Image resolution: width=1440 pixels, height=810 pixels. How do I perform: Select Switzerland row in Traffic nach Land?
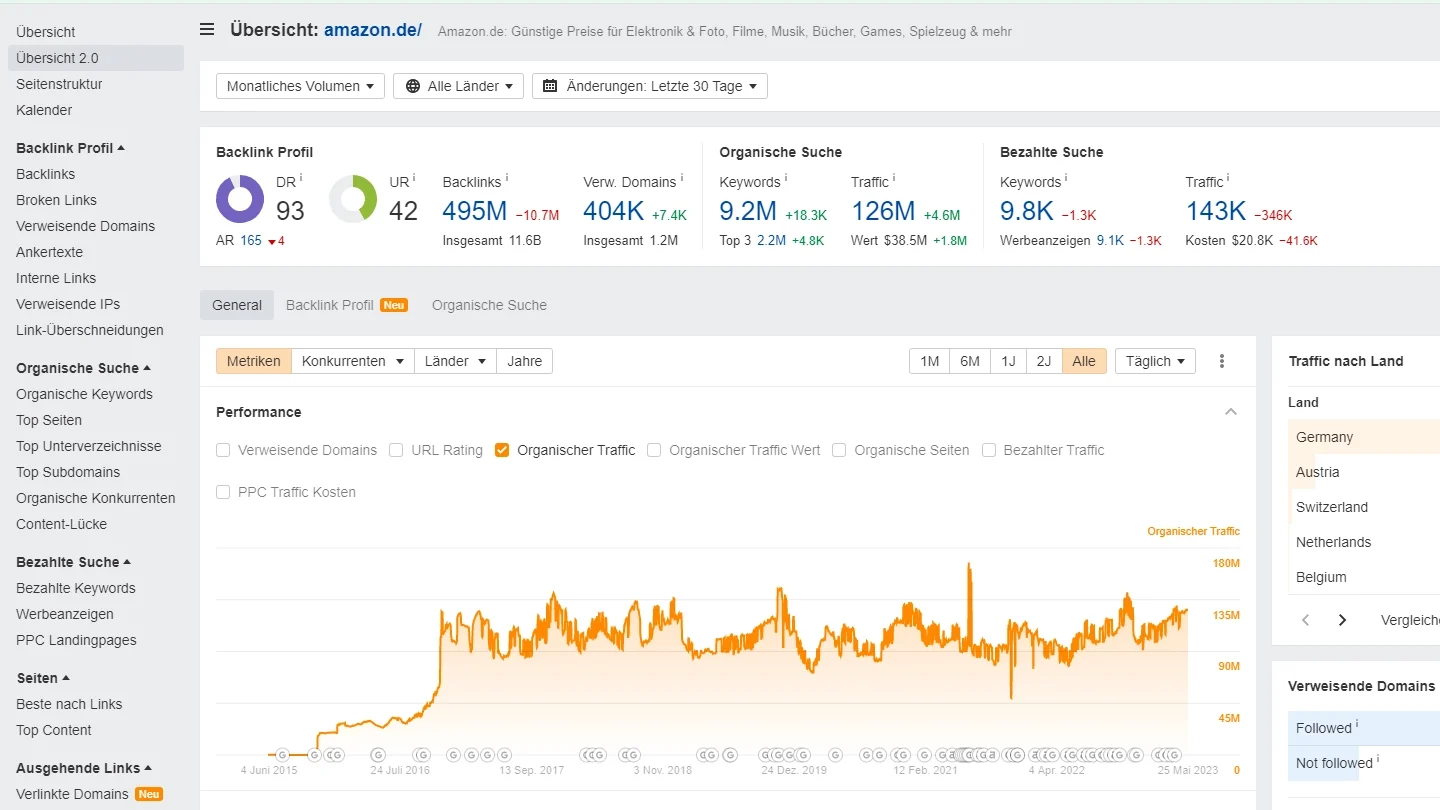1364,507
